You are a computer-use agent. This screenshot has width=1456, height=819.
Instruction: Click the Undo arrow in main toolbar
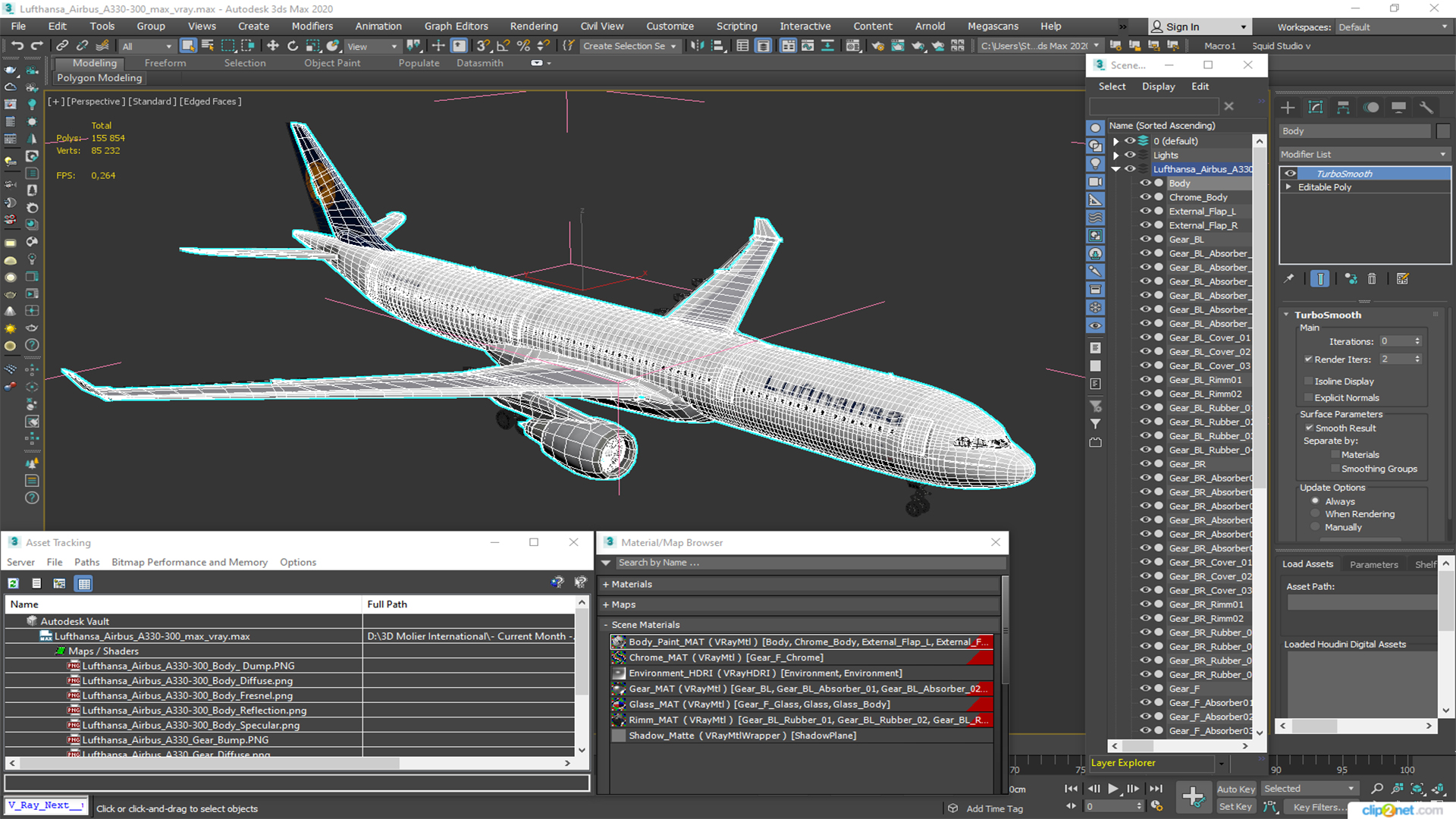(x=17, y=45)
